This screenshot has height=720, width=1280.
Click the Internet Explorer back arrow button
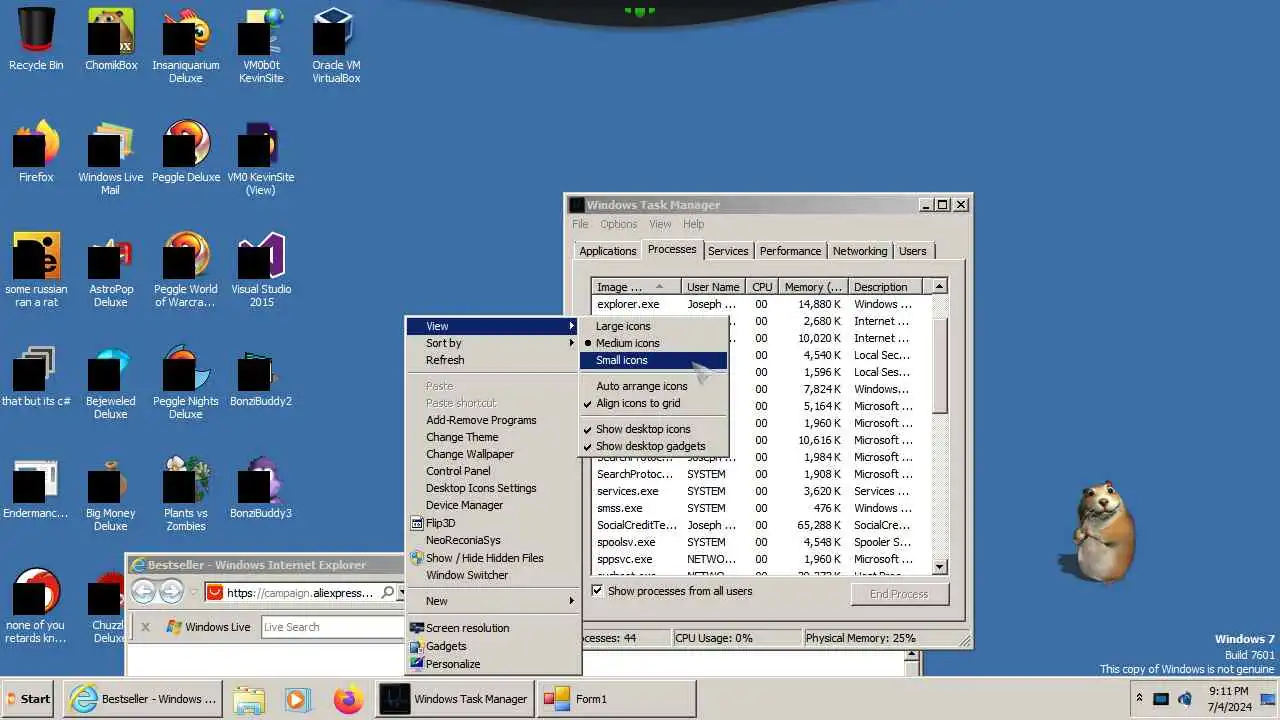click(x=144, y=592)
